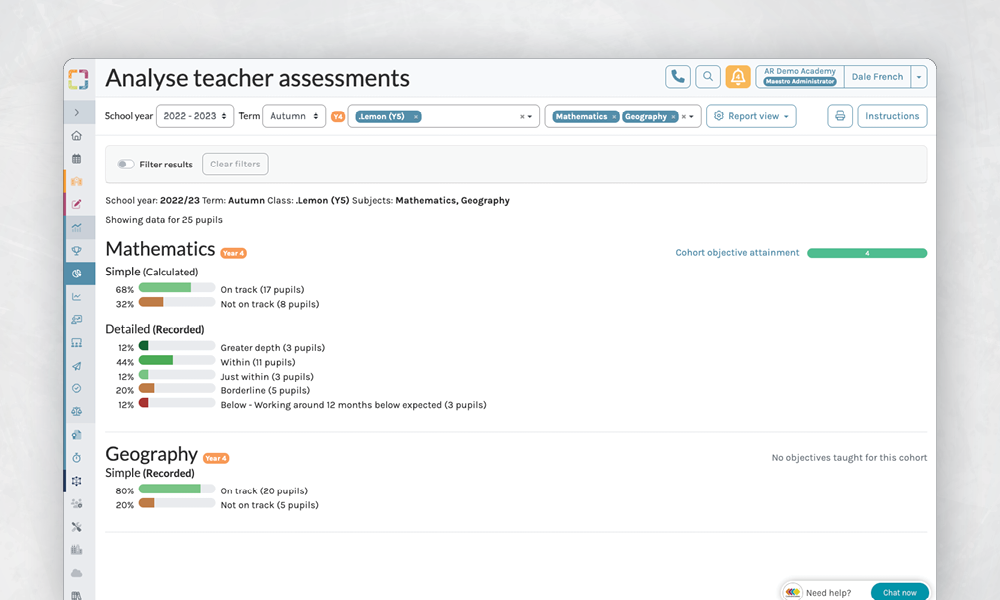The height and width of the screenshot is (600, 1000).
Task: Expand the sidebar with the chevron arrow
Action: coord(77,112)
